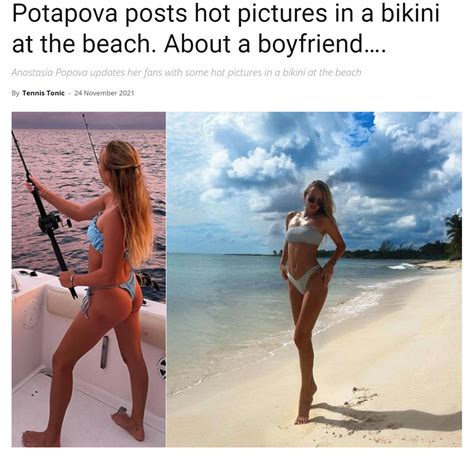Open the Tennis Tonic author link
This screenshot has width=474, height=459.
(43, 93)
